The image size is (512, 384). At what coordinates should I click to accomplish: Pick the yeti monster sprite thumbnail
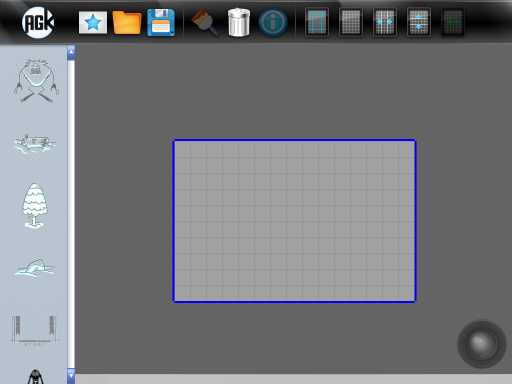click(36, 80)
